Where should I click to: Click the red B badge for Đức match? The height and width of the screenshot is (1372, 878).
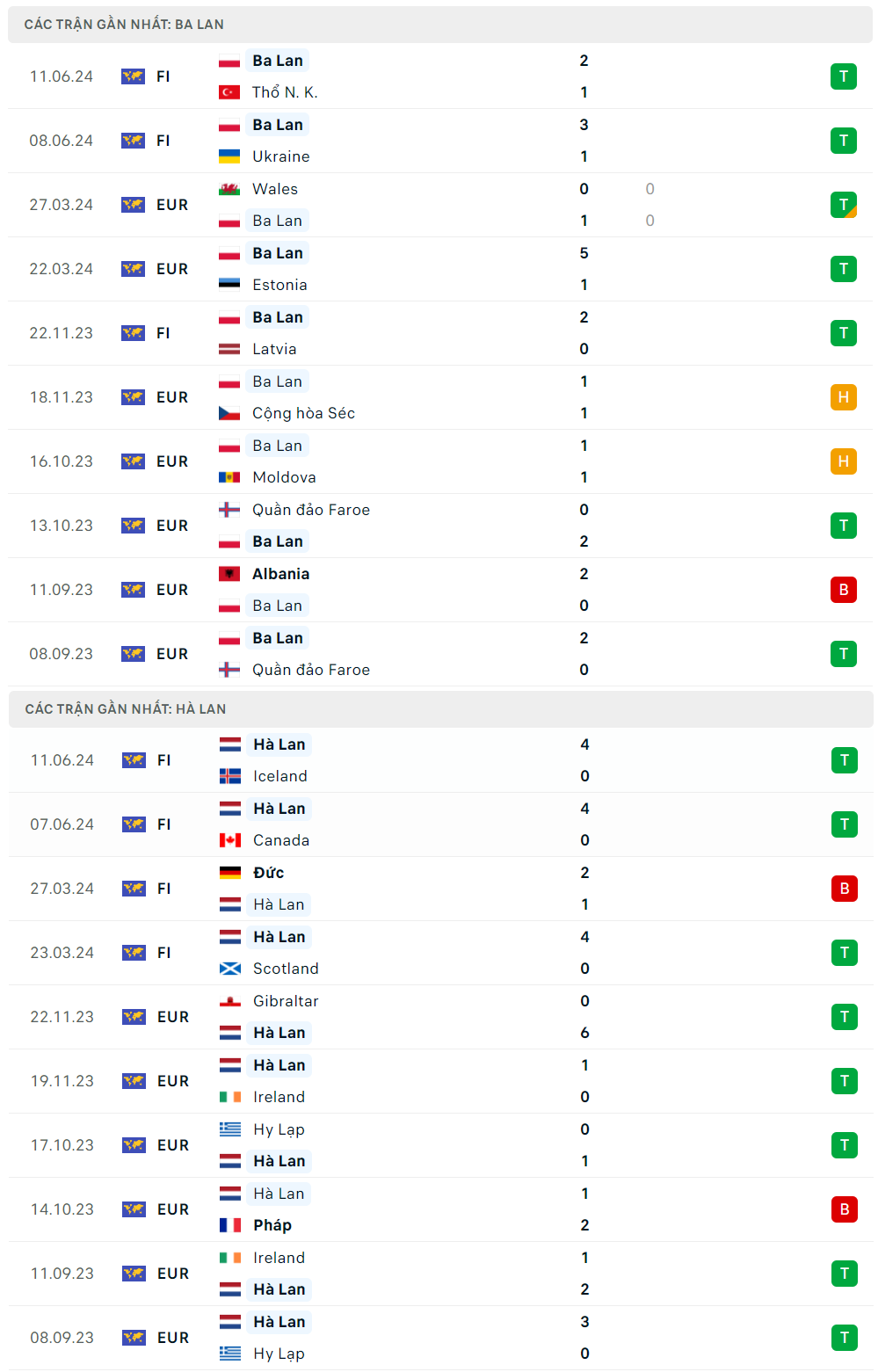[844, 889]
